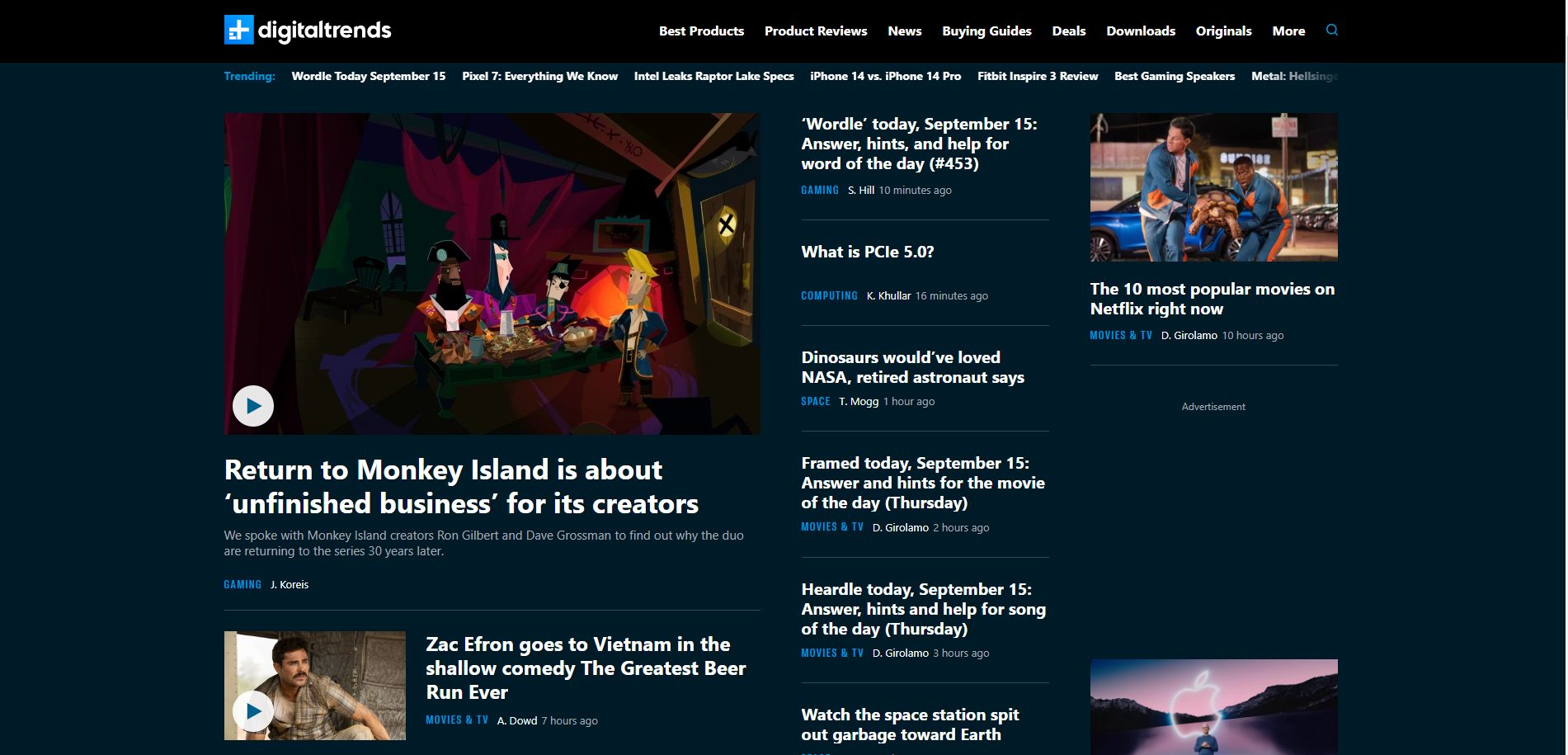Open the Best Products menu

(x=701, y=31)
